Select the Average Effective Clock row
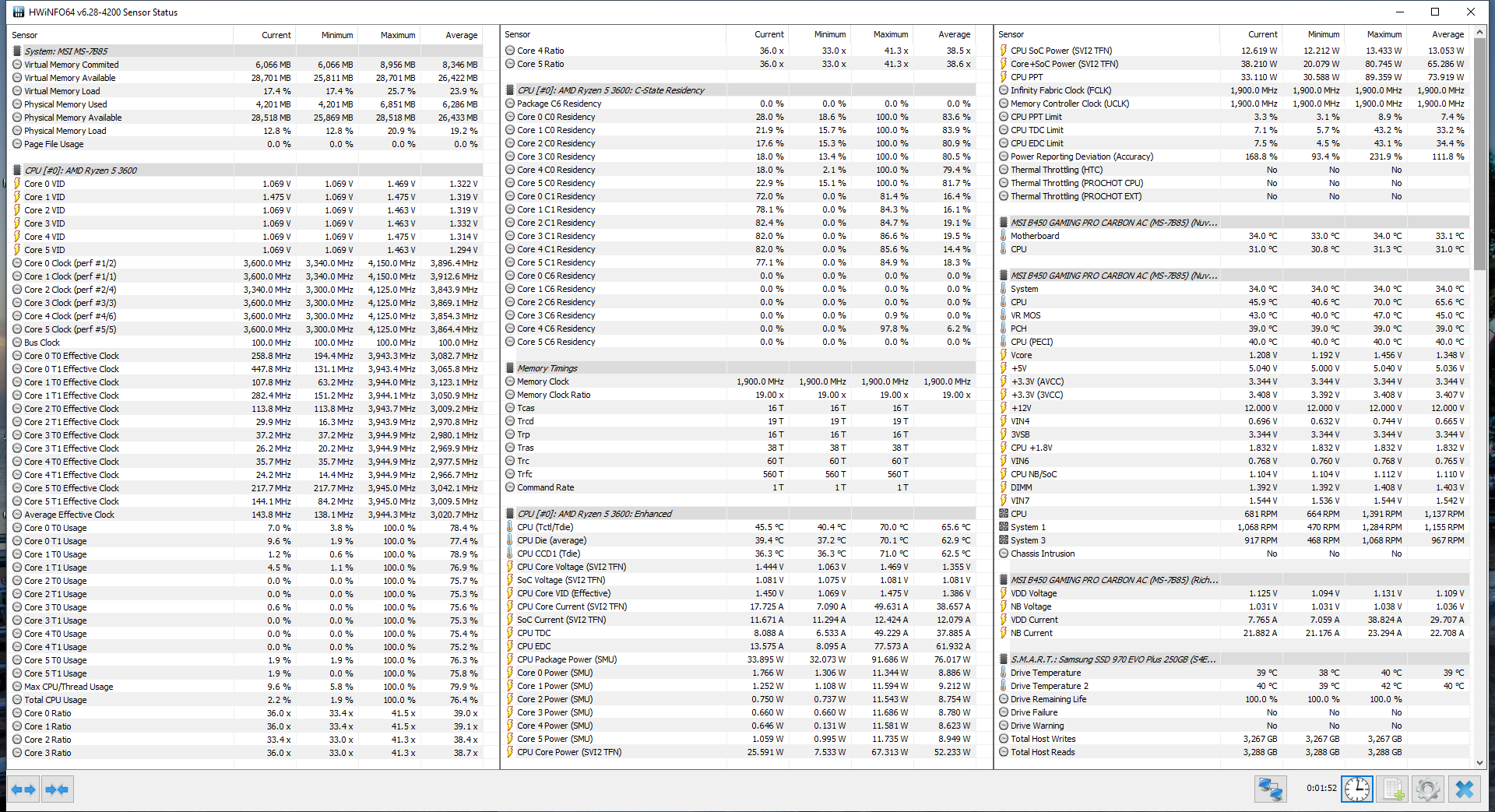The image size is (1495, 812). click(244, 515)
